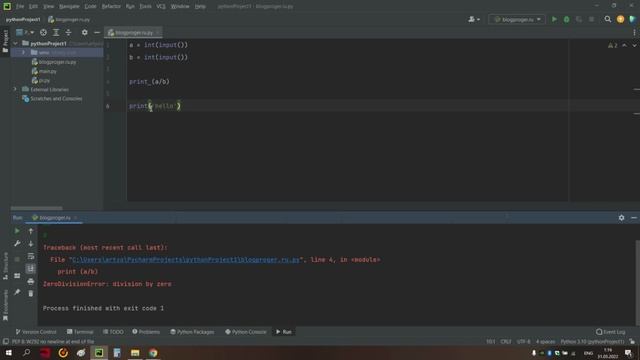Expand External Libraries node
The height and width of the screenshot is (360, 640).
pos(16,89)
